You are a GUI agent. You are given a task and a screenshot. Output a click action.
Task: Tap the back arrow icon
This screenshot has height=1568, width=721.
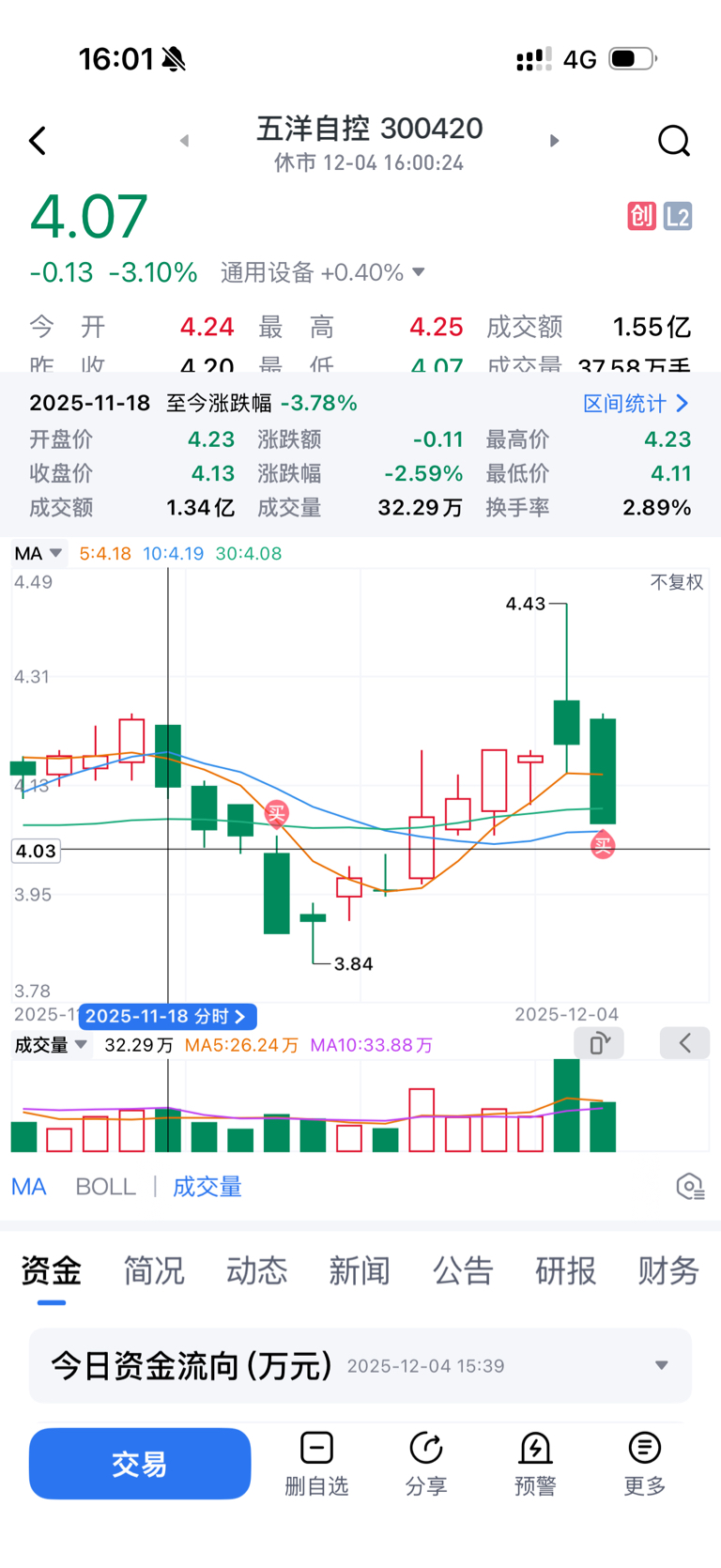click(x=38, y=141)
